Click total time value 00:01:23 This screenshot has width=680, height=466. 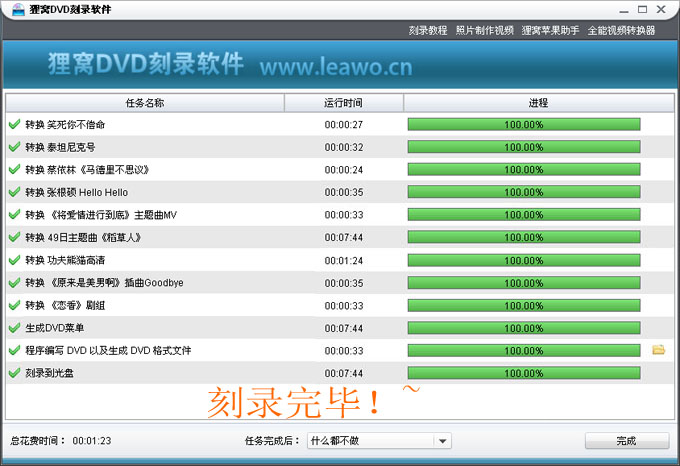tap(92, 441)
